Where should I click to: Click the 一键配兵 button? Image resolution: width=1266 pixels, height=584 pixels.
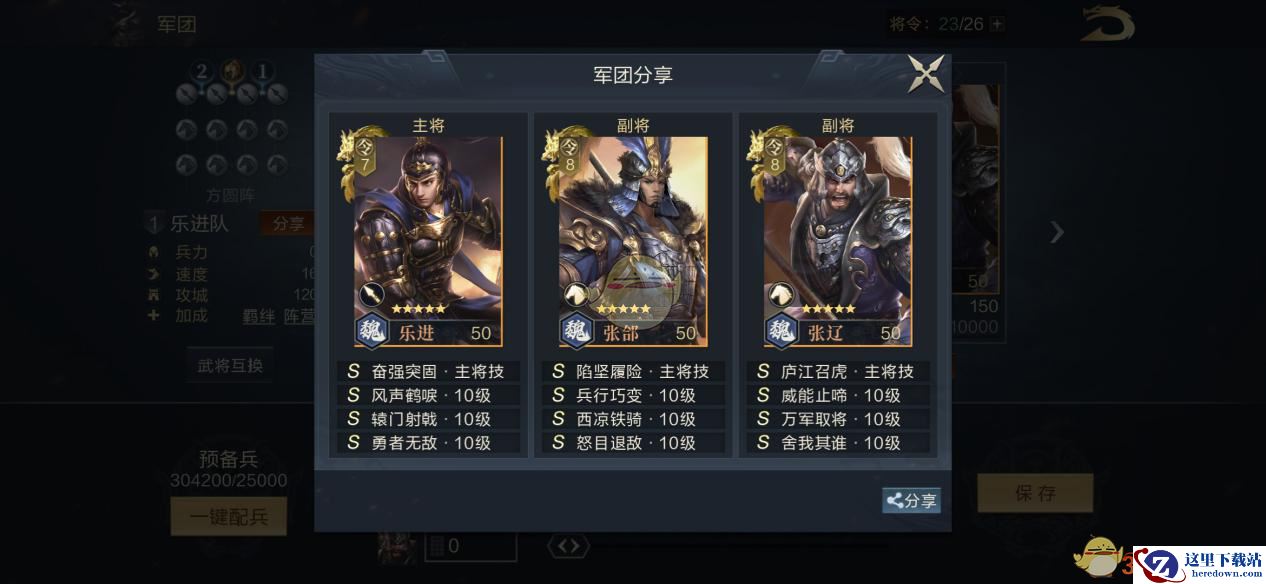point(229,517)
